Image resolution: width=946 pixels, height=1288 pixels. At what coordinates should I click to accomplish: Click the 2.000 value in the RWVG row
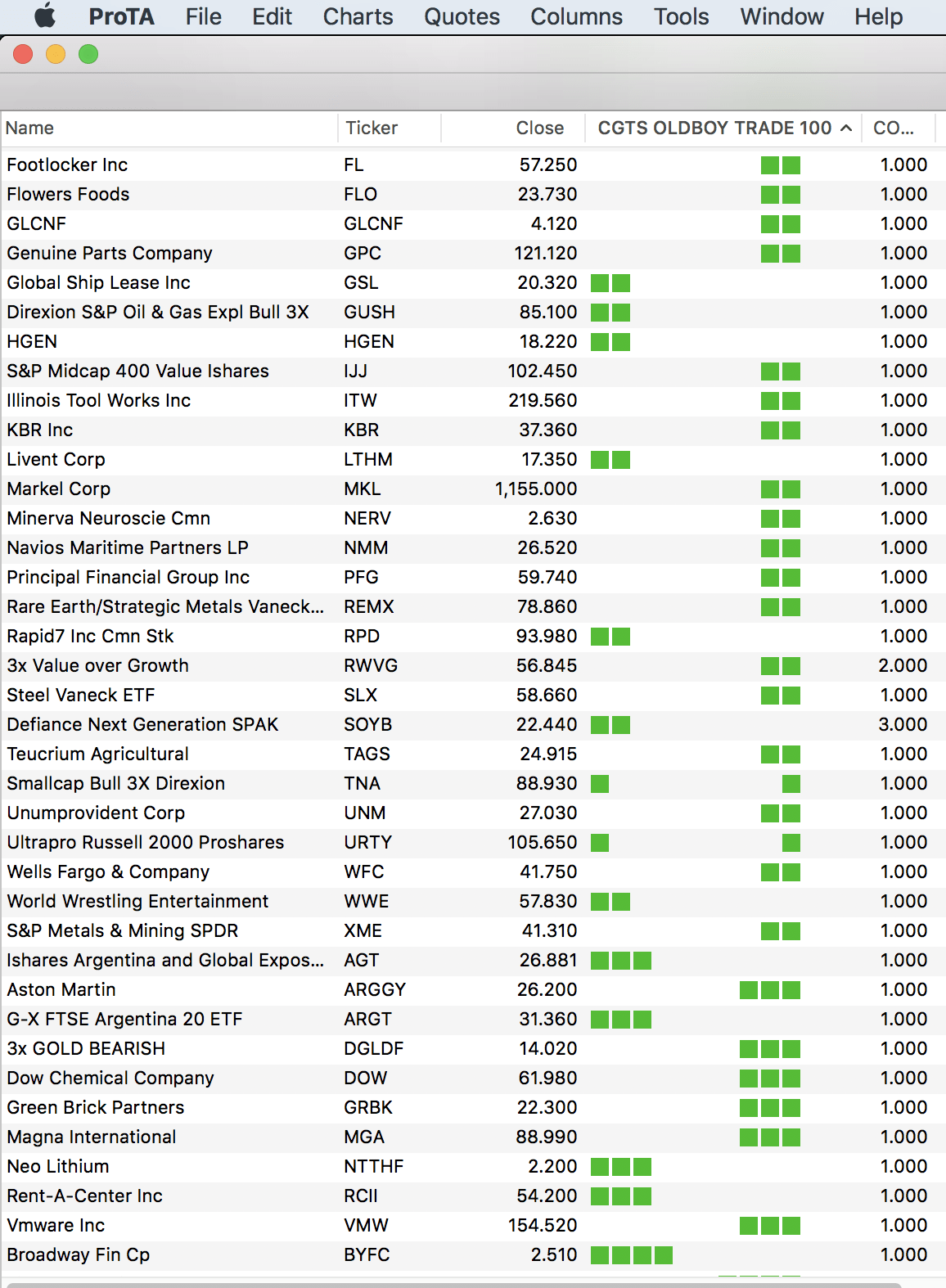click(x=903, y=666)
